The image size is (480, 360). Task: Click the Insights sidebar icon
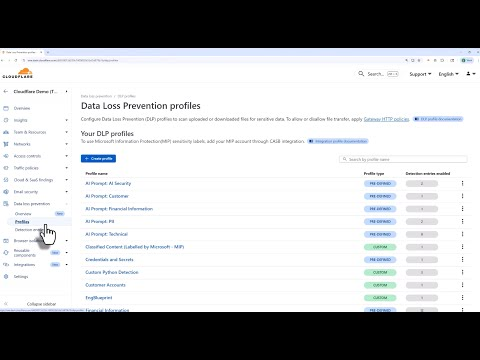(x=6, y=120)
